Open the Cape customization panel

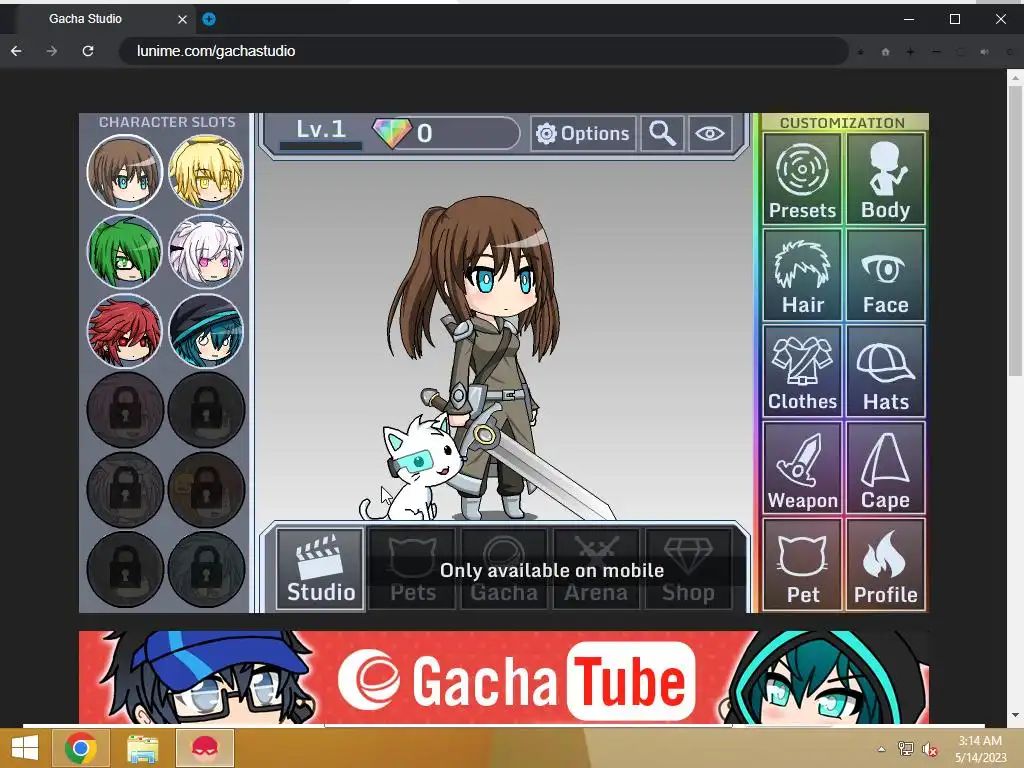(x=886, y=468)
